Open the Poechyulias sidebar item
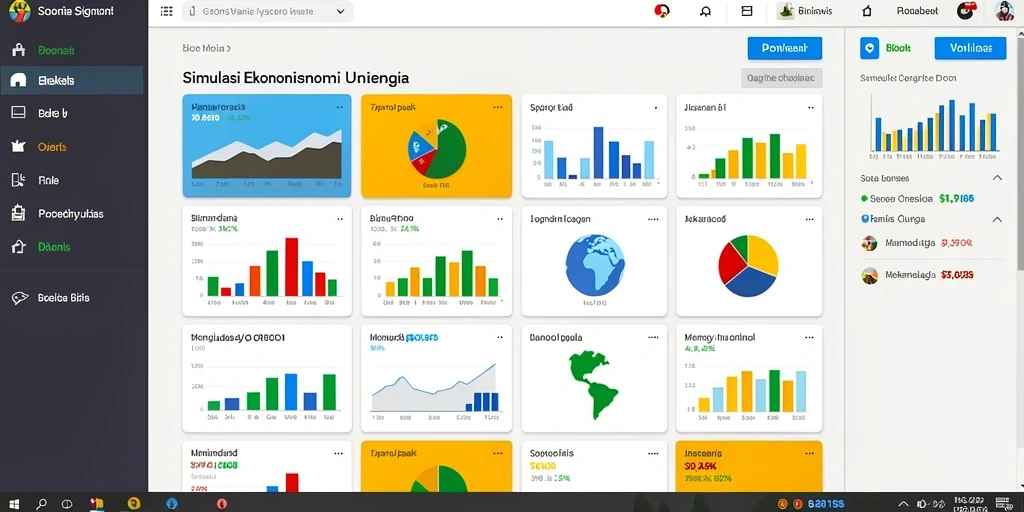The width and height of the screenshot is (1024, 512). pos(72,214)
